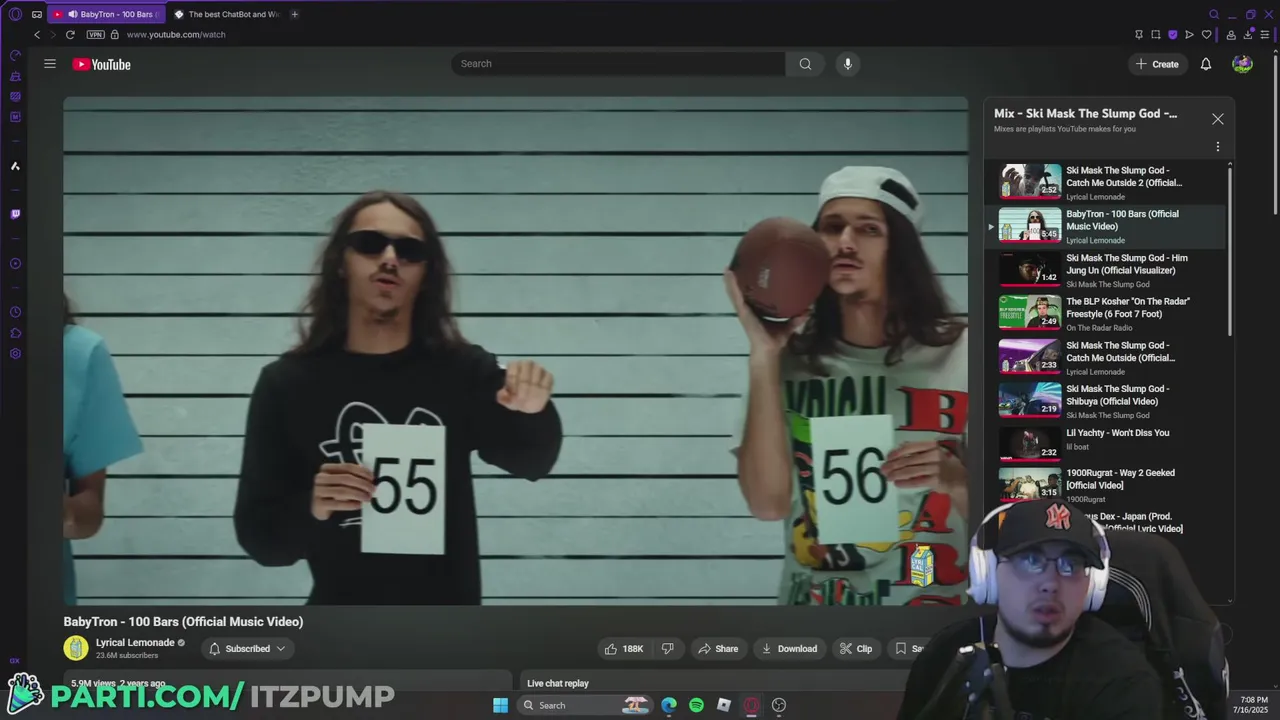Viewport: 1280px width, 720px height.
Task: Open Microsoft Edge from the taskbar
Action: pos(669,705)
